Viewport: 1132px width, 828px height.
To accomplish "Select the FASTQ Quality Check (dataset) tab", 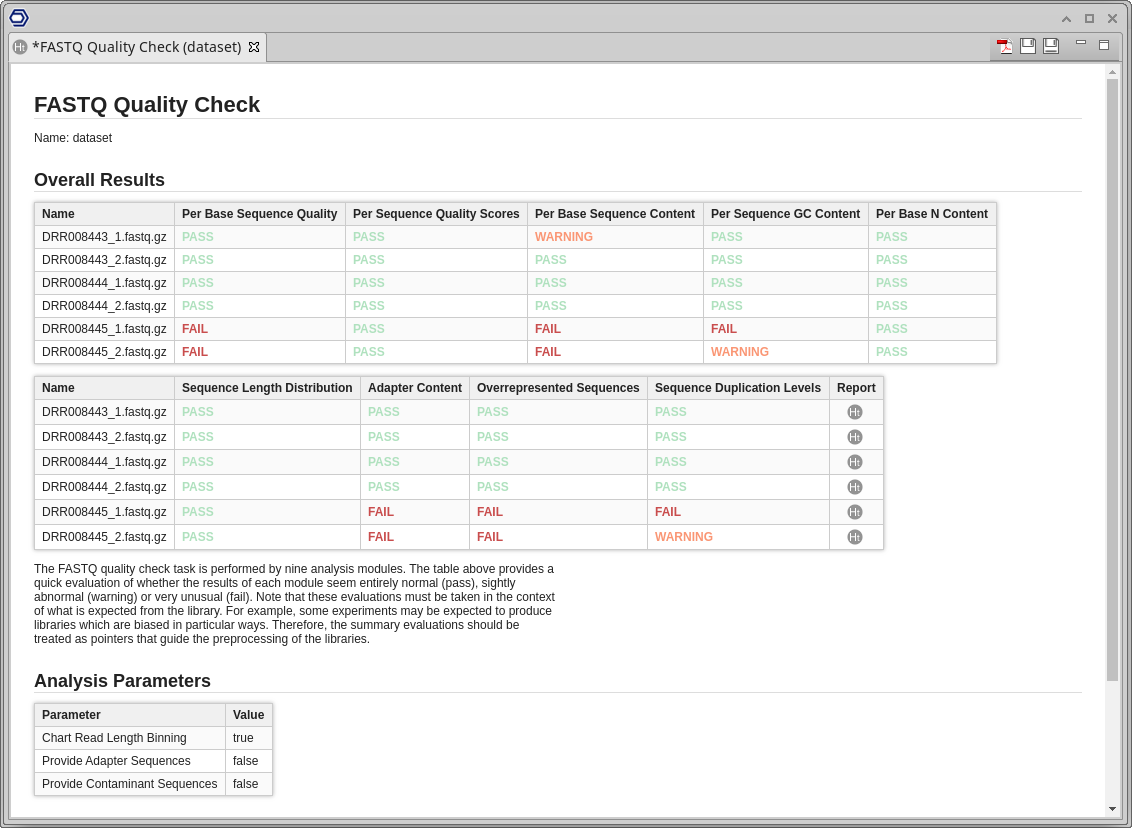I will [x=136, y=47].
